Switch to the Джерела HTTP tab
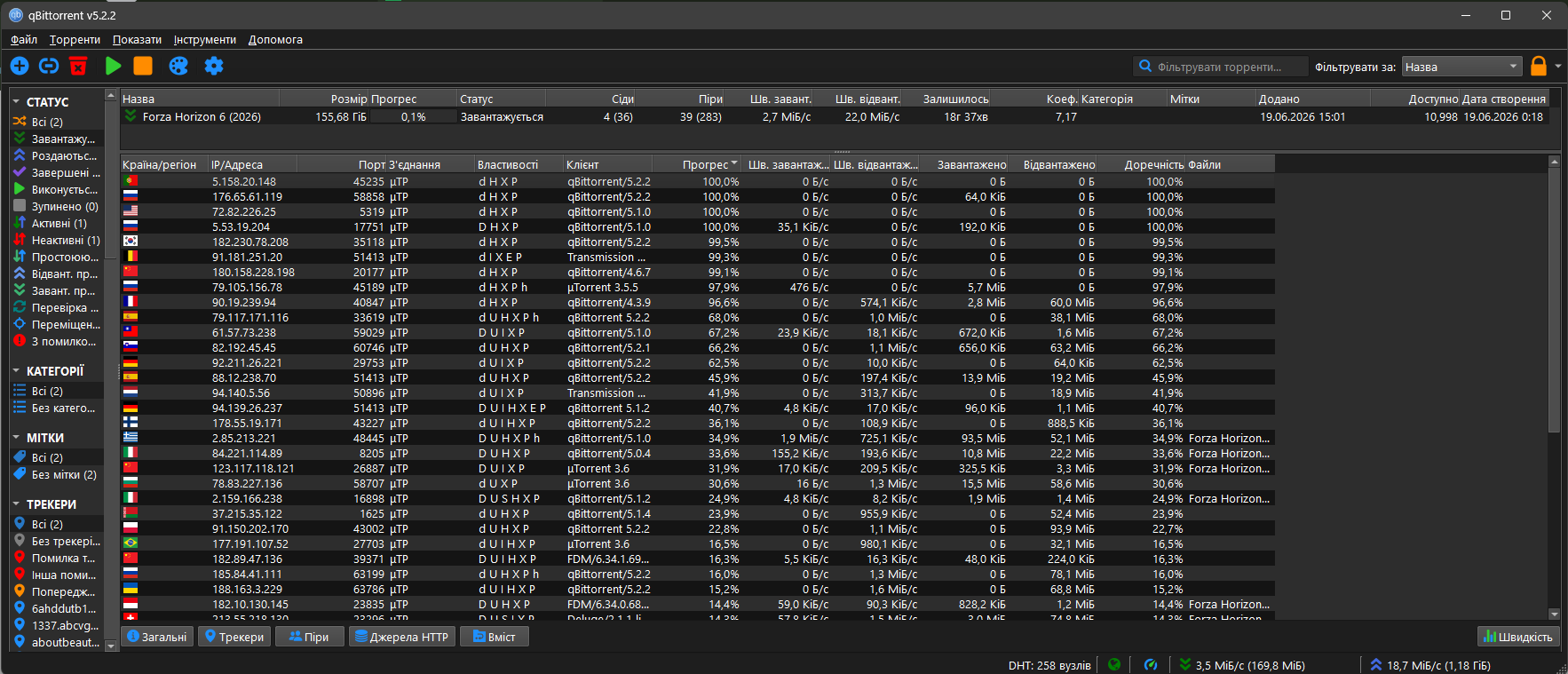 (x=402, y=637)
